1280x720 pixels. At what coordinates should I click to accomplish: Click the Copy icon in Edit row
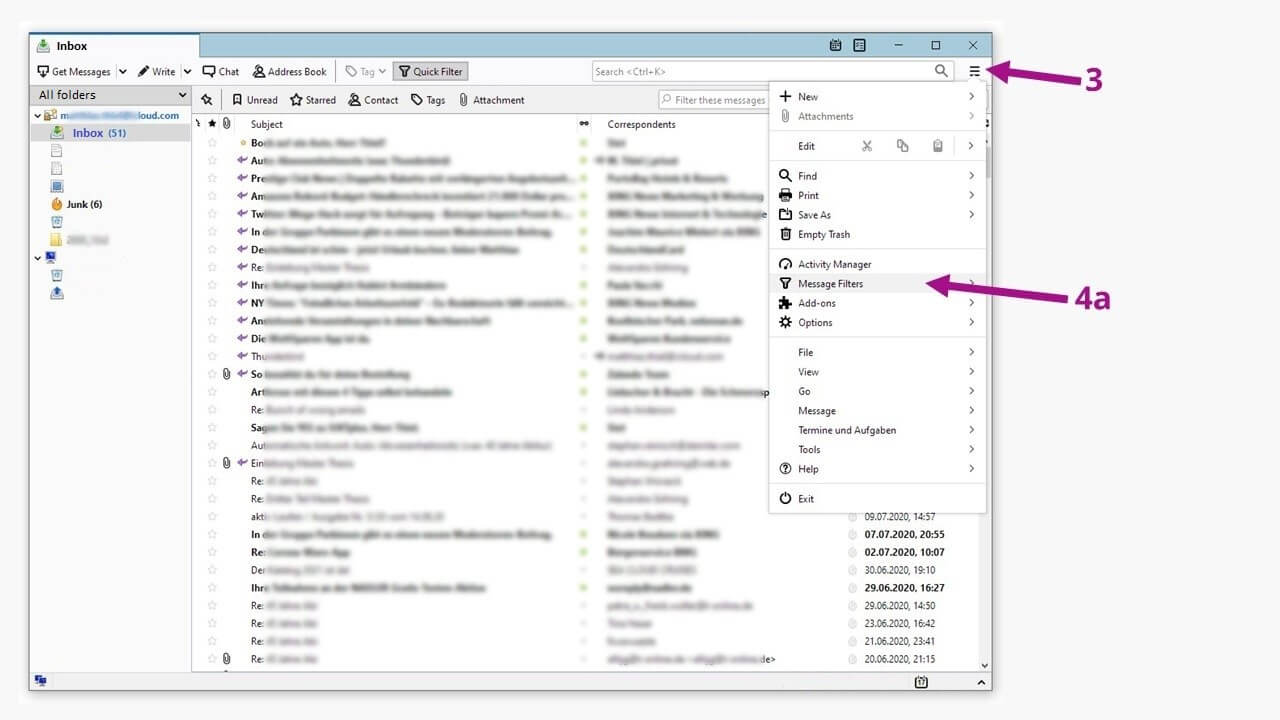[x=903, y=146]
